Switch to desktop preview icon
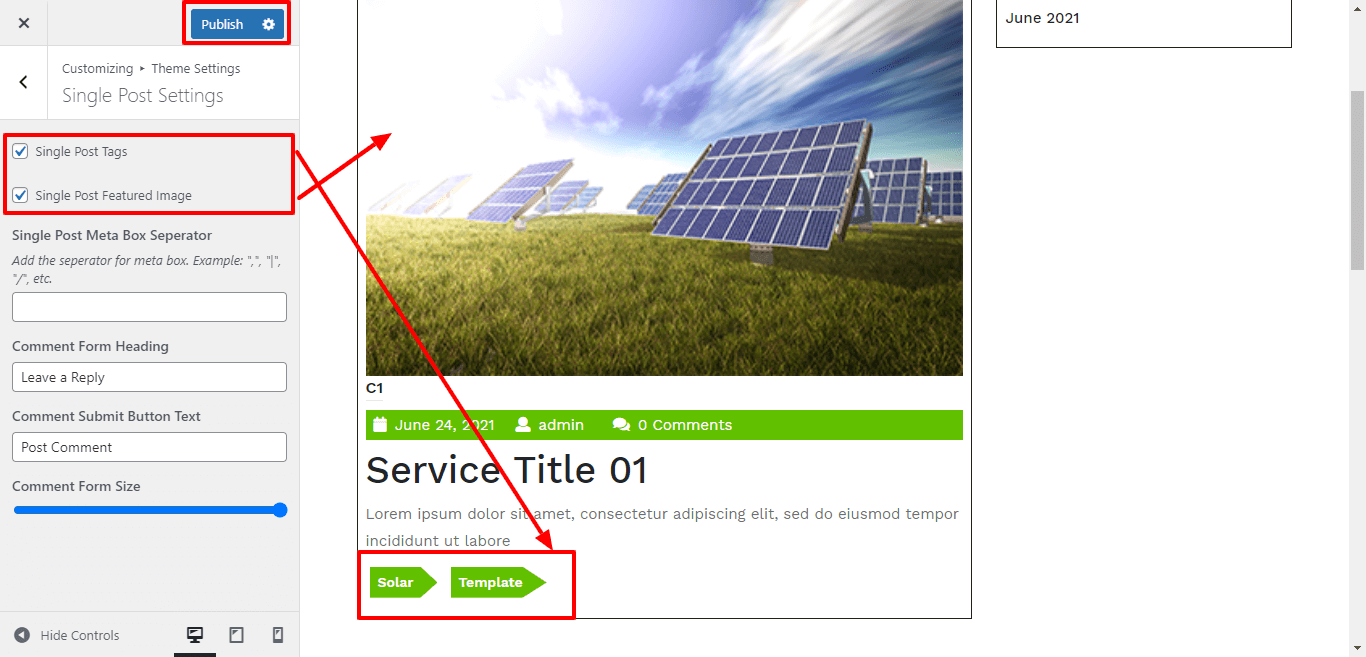This screenshot has width=1366, height=657. pos(195,635)
